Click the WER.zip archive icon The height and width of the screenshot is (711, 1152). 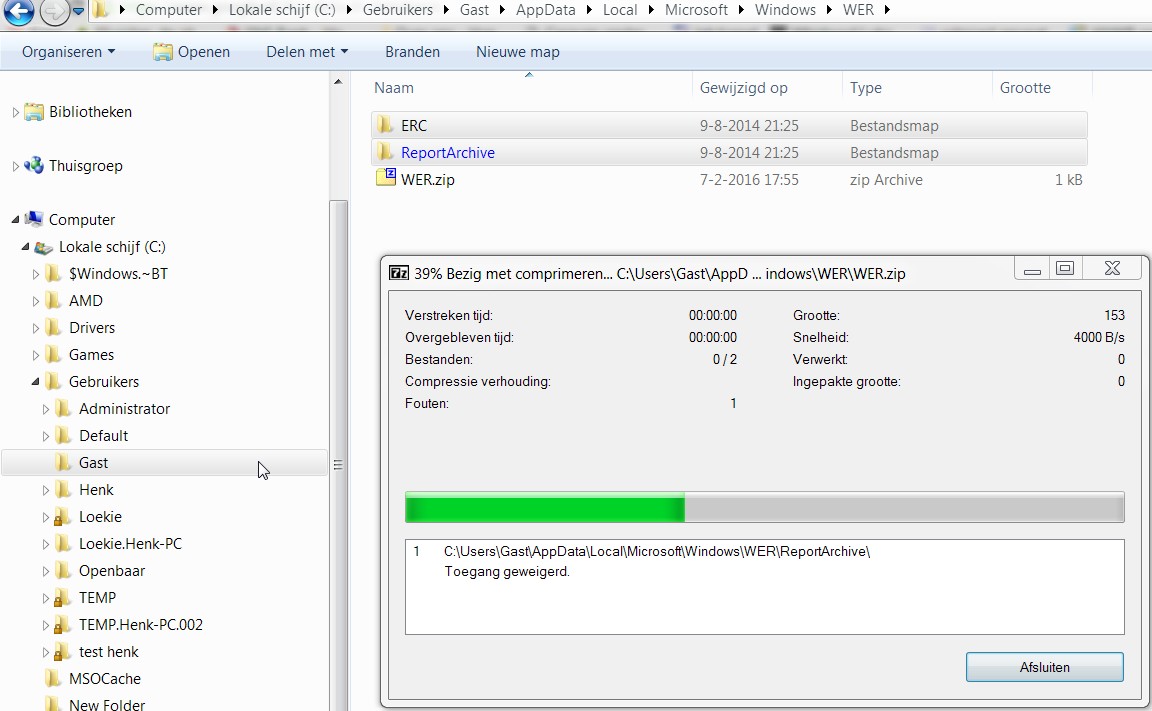tap(386, 178)
